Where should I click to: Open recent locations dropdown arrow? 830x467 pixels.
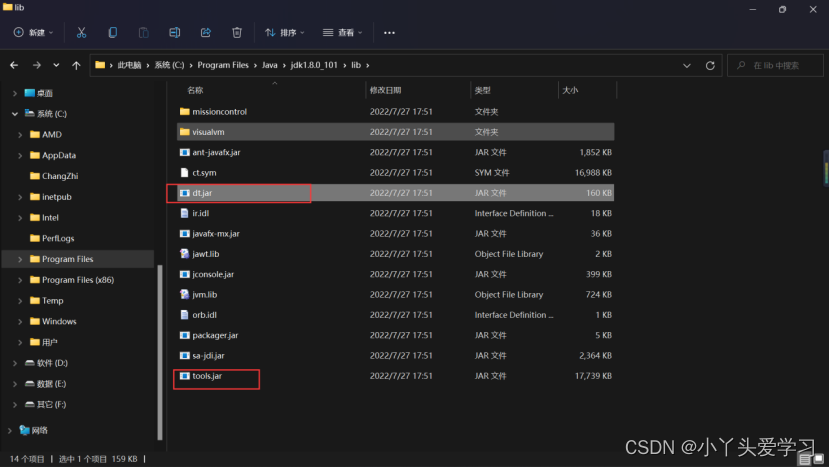point(56,65)
